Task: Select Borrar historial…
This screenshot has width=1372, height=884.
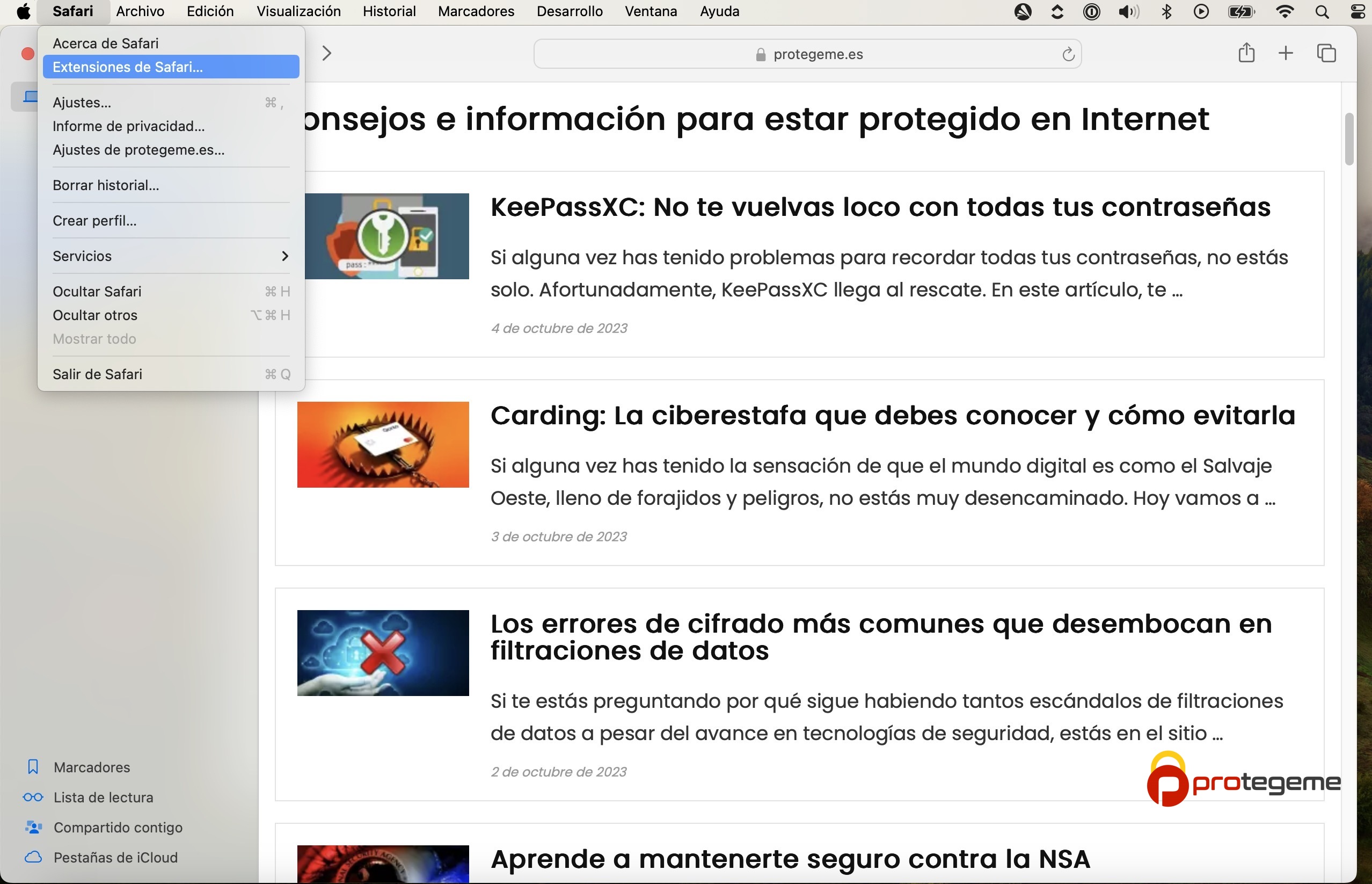Action: click(171, 185)
